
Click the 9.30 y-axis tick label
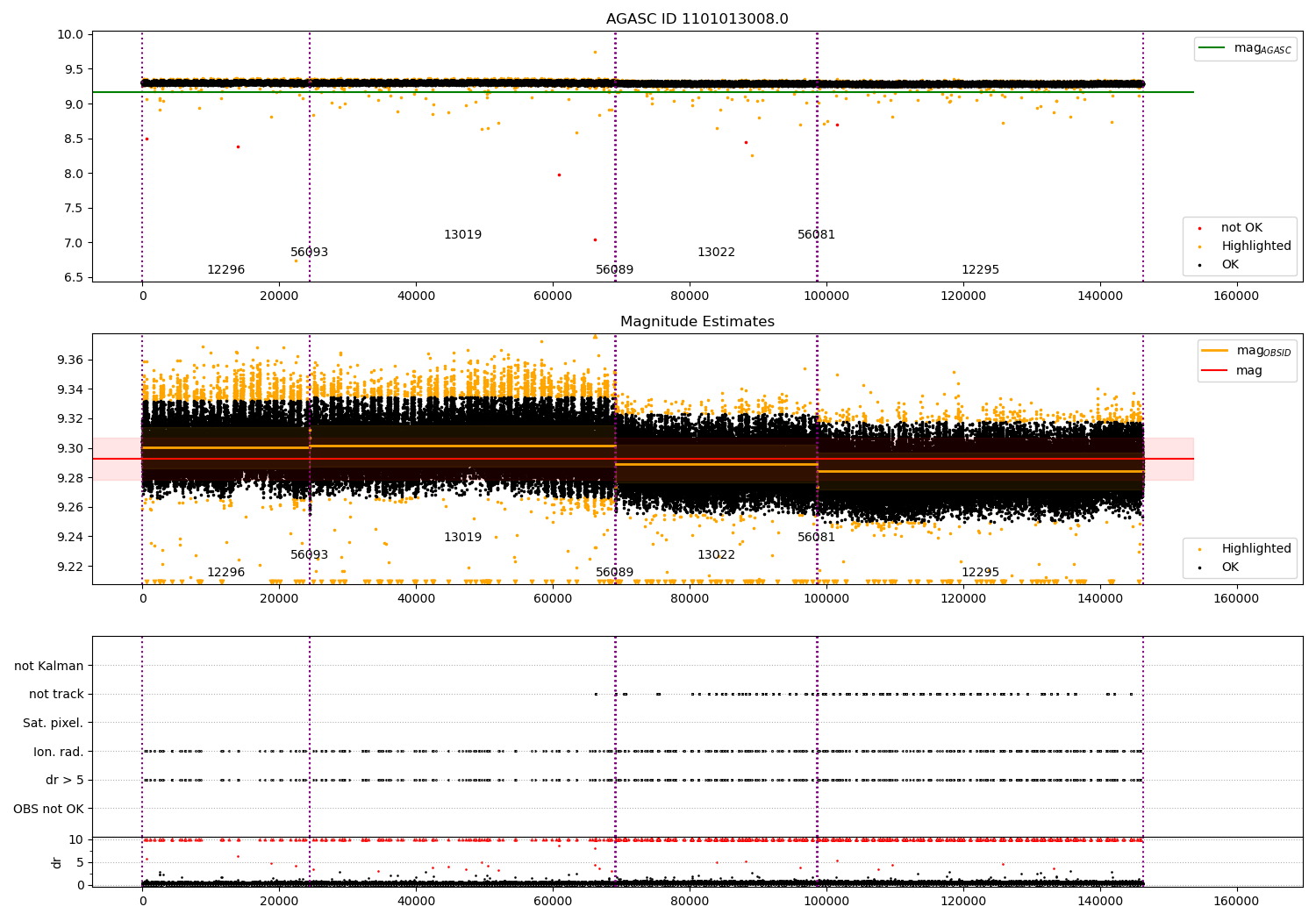(70, 449)
